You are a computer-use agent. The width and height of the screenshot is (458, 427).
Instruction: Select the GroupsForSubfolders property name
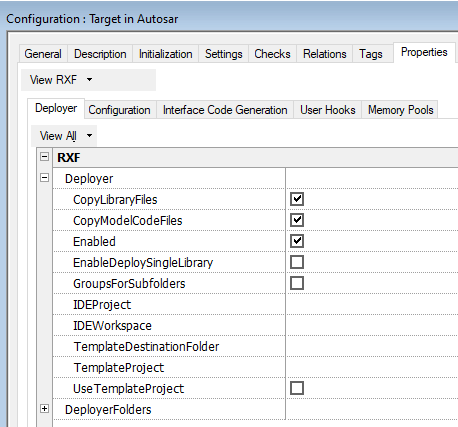coord(129,284)
